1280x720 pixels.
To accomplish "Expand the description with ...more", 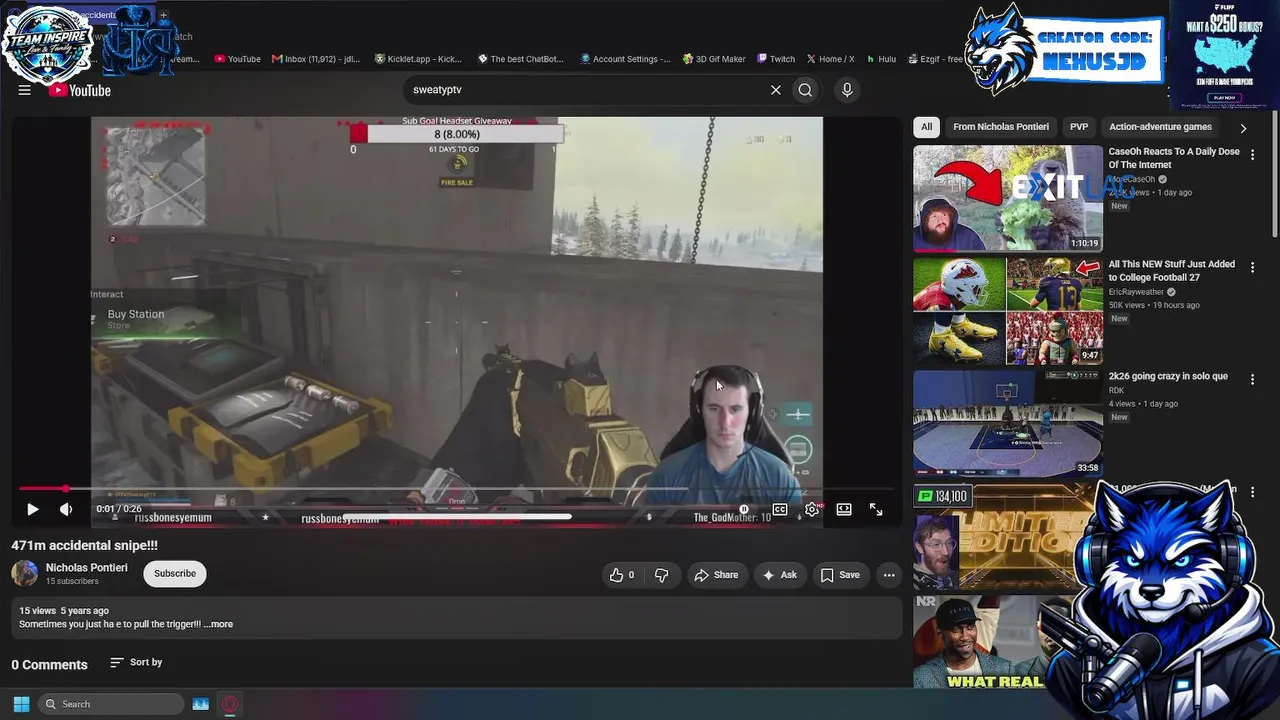I will pos(218,624).
